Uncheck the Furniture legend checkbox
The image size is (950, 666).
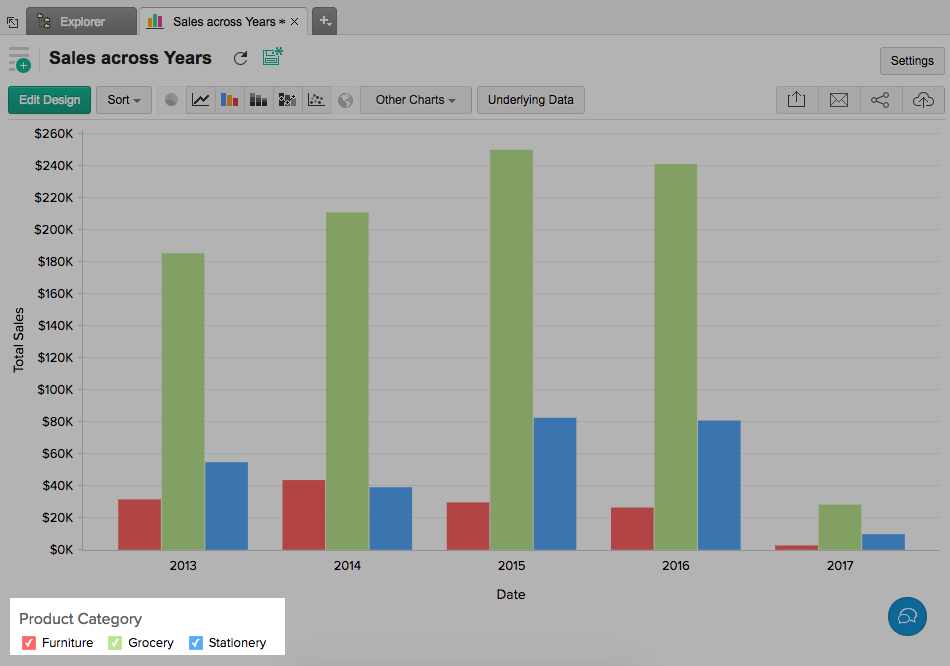[x=29, y=643]
